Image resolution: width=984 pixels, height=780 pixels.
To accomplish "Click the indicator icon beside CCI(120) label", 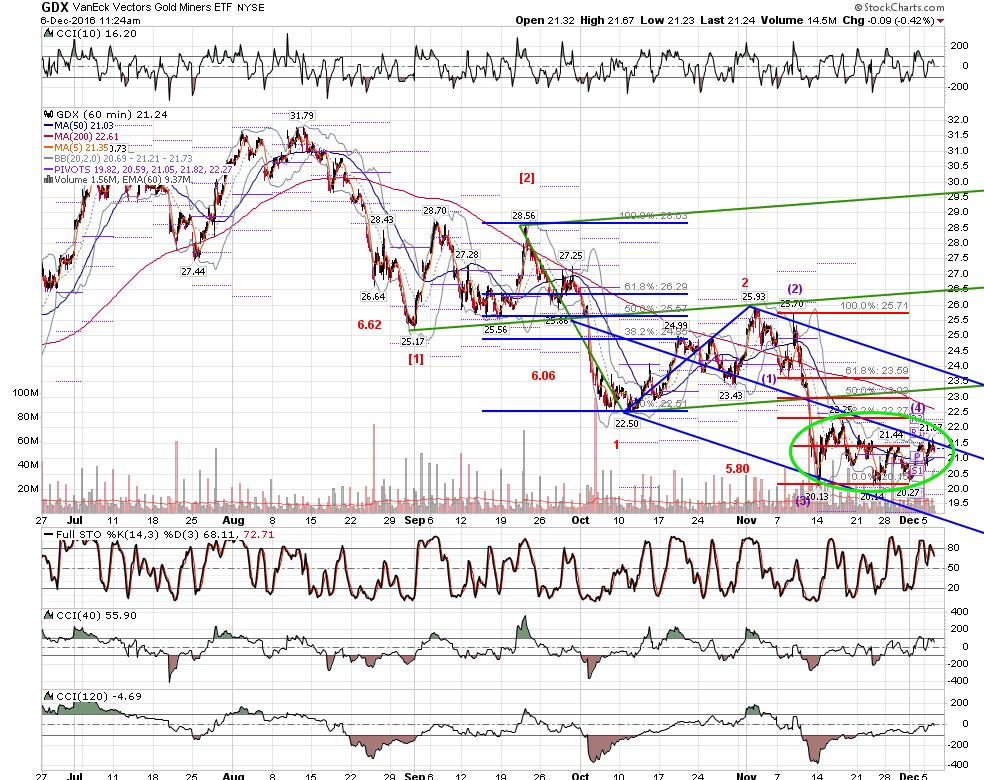I will click(48, 696).
